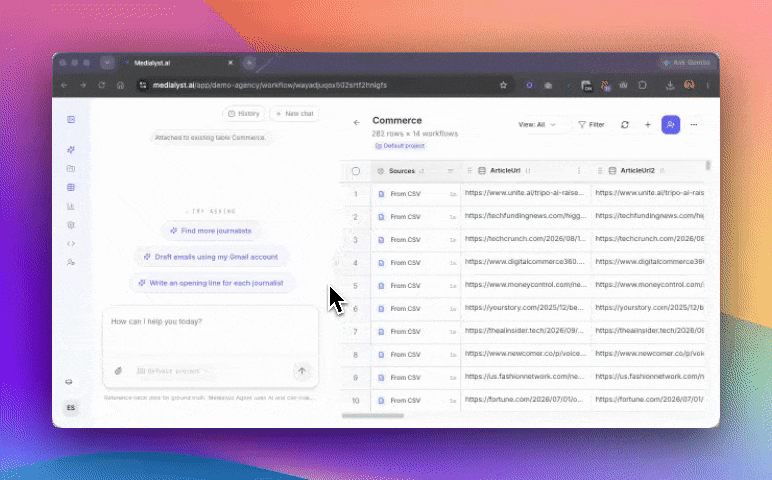Open the tables grid icon in sidebar
Screen dimensions: 772x480
[71, 187]
